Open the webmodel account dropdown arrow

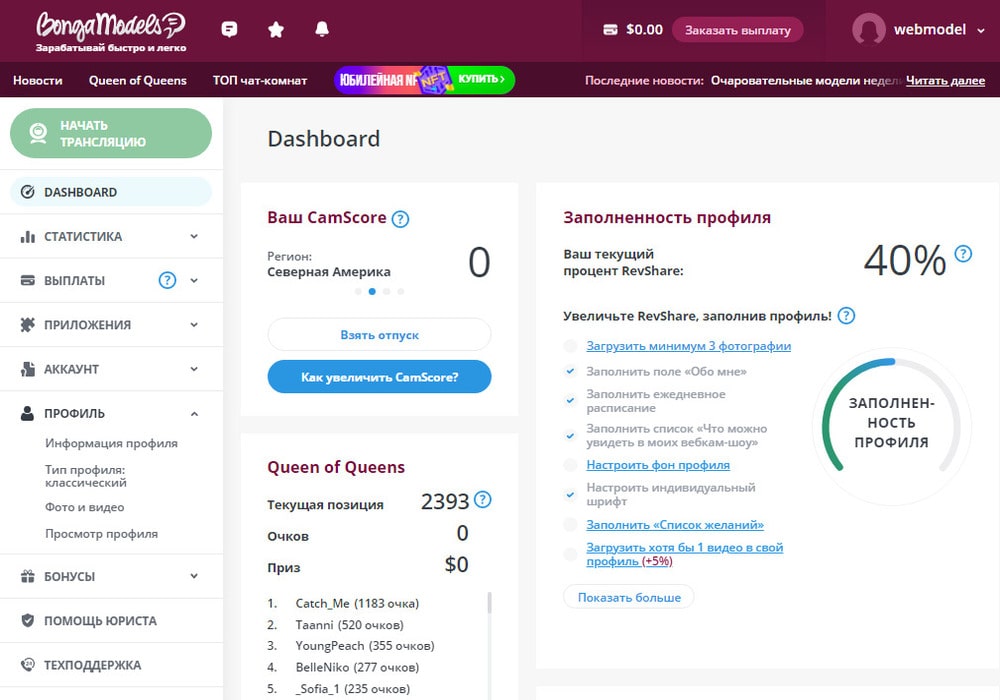[981, 30]
